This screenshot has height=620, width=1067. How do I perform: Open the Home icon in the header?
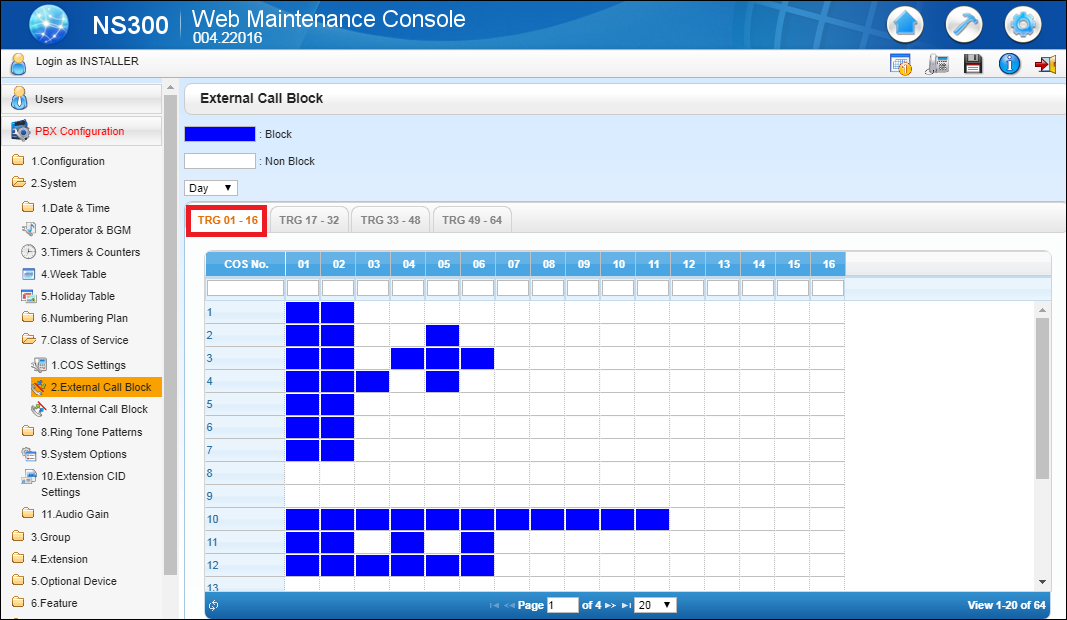click(905, 23)
